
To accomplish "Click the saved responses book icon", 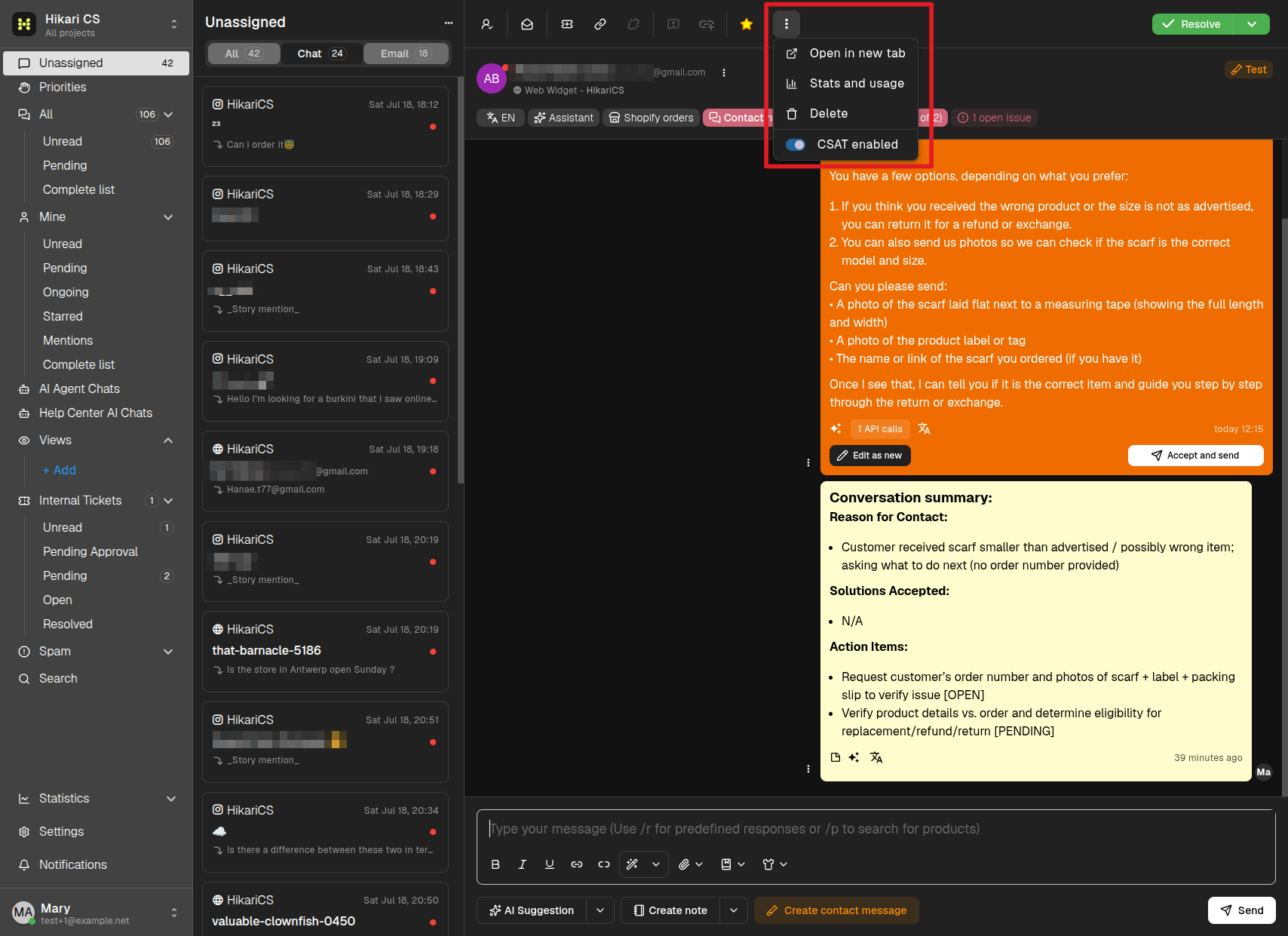I will click(x=726, y=864).
